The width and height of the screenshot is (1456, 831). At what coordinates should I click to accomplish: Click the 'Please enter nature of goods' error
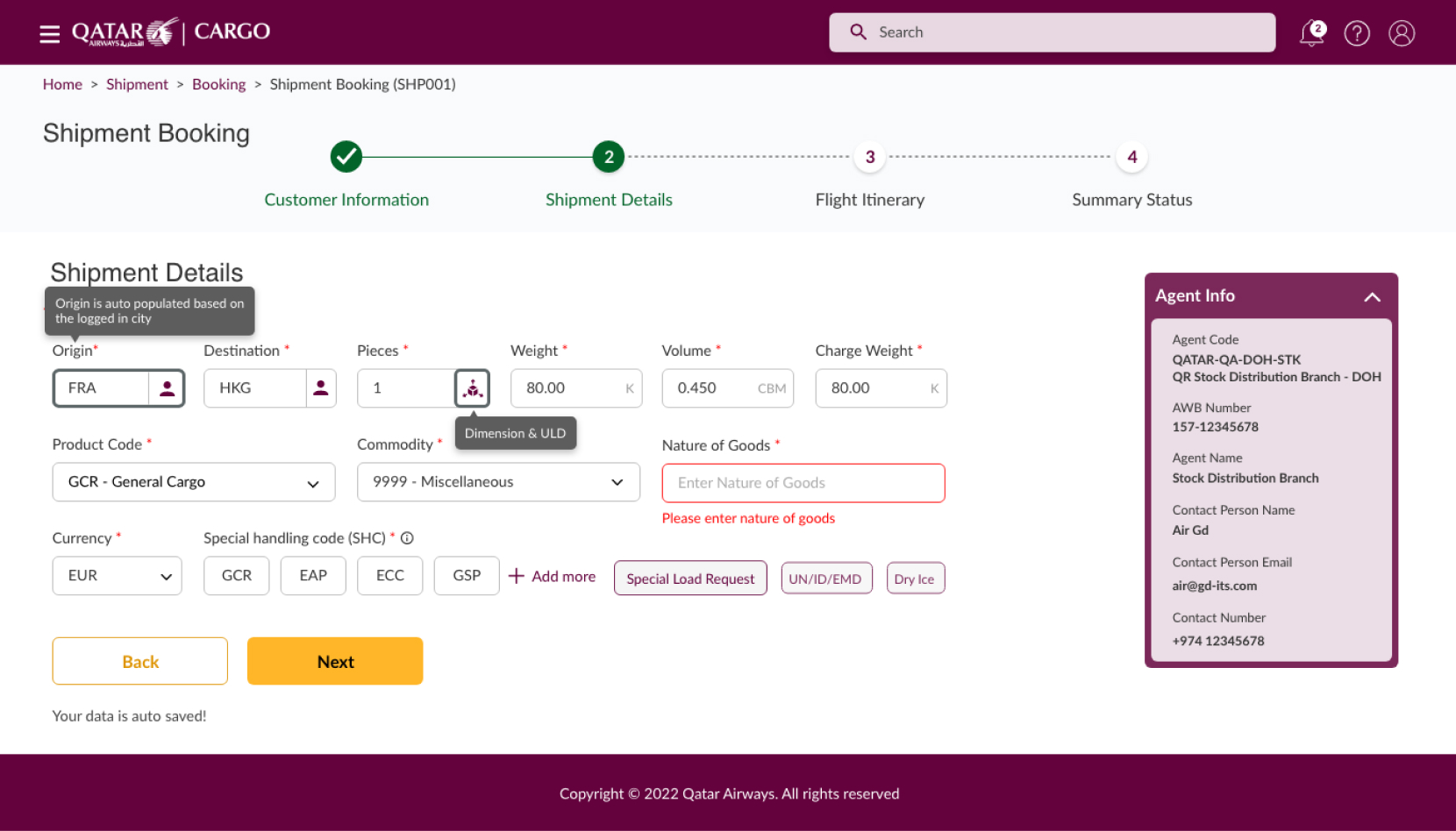coord(748,518)
